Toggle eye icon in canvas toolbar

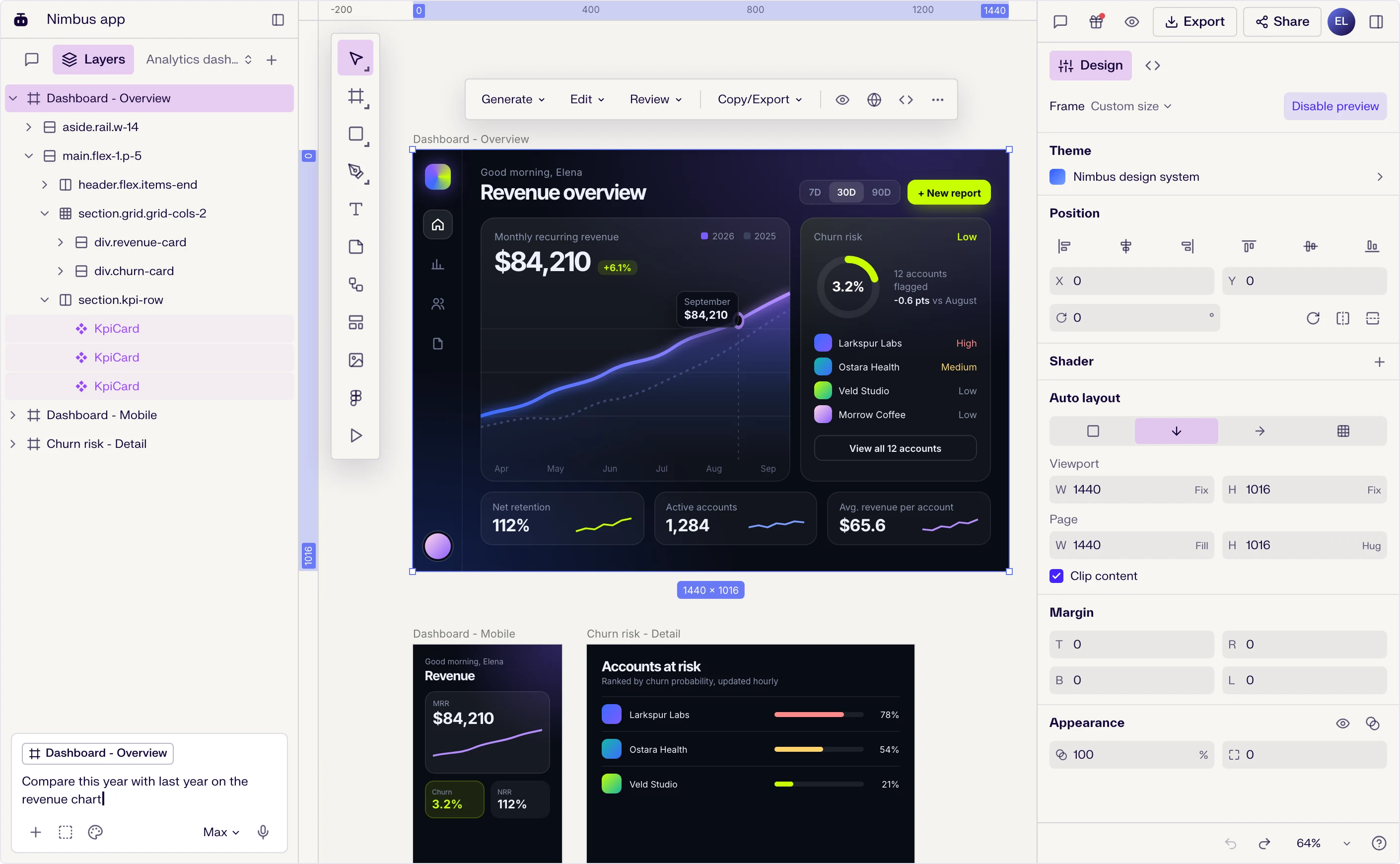(x=842, y=99)
